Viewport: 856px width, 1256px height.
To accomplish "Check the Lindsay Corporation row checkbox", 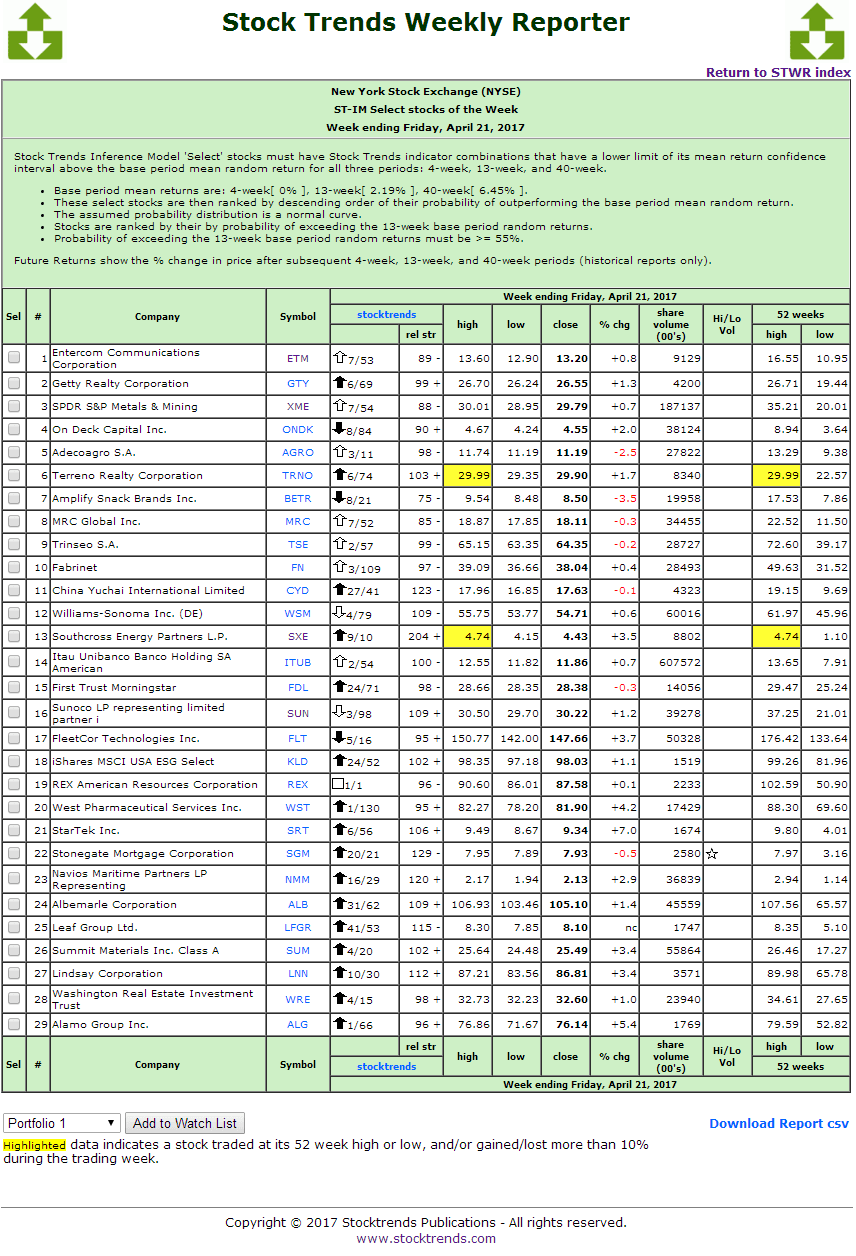I will (x=14, y=973).
